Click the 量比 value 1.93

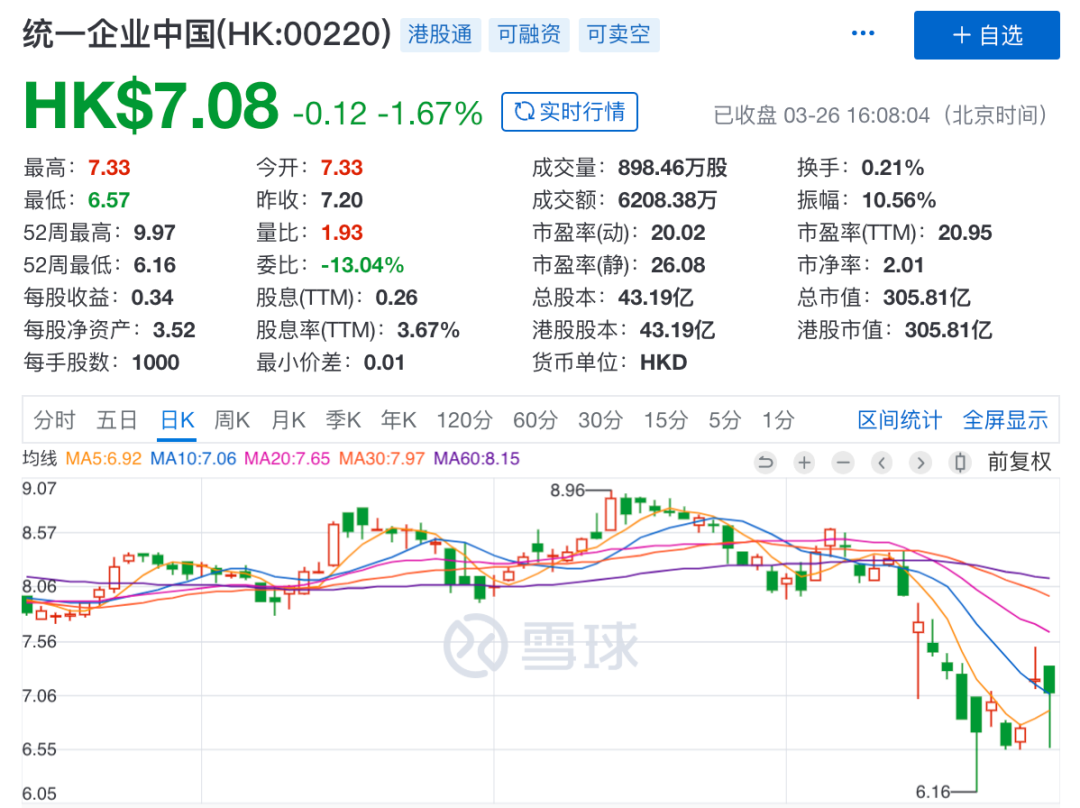coord(342,232)
